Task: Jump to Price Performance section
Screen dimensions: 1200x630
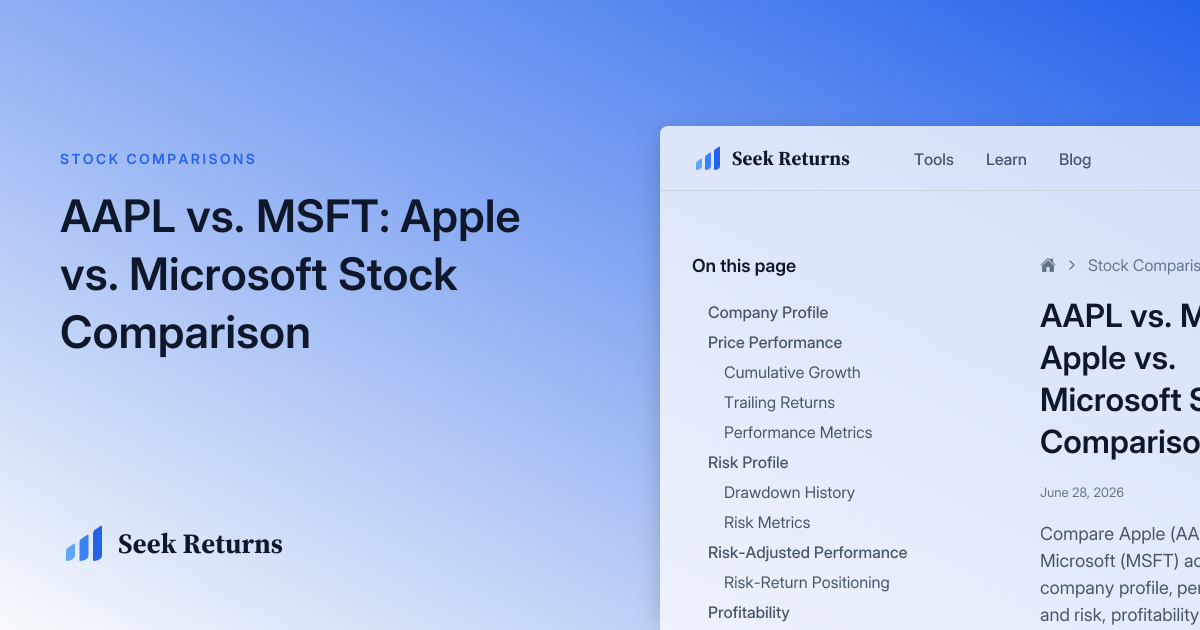Action: coord(775,342)
